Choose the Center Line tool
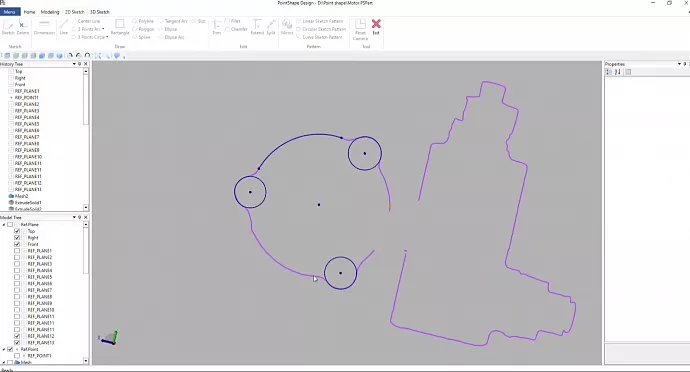The width and height of the screenshot is (690, 372). pos(86,21)
